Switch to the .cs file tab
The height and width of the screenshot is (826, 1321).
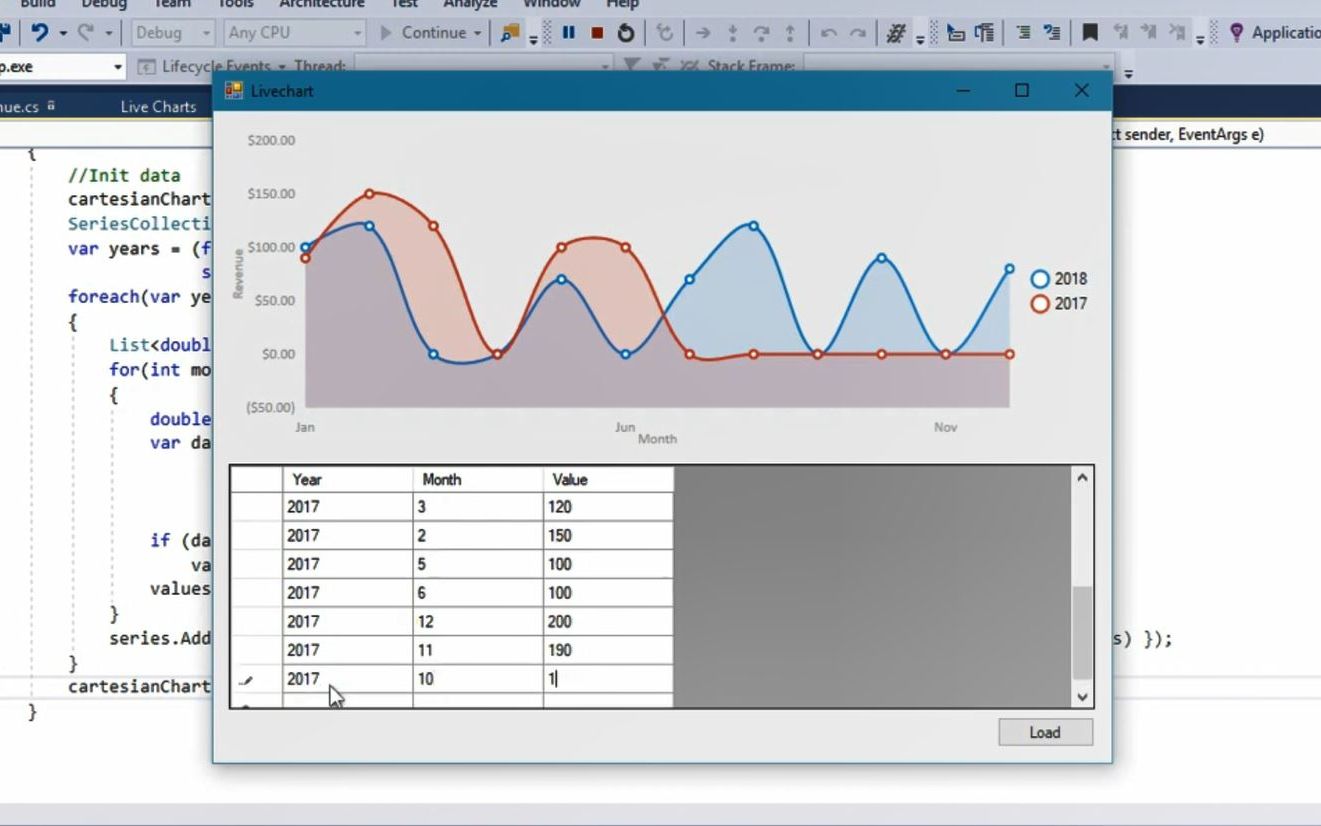[20, 106]
